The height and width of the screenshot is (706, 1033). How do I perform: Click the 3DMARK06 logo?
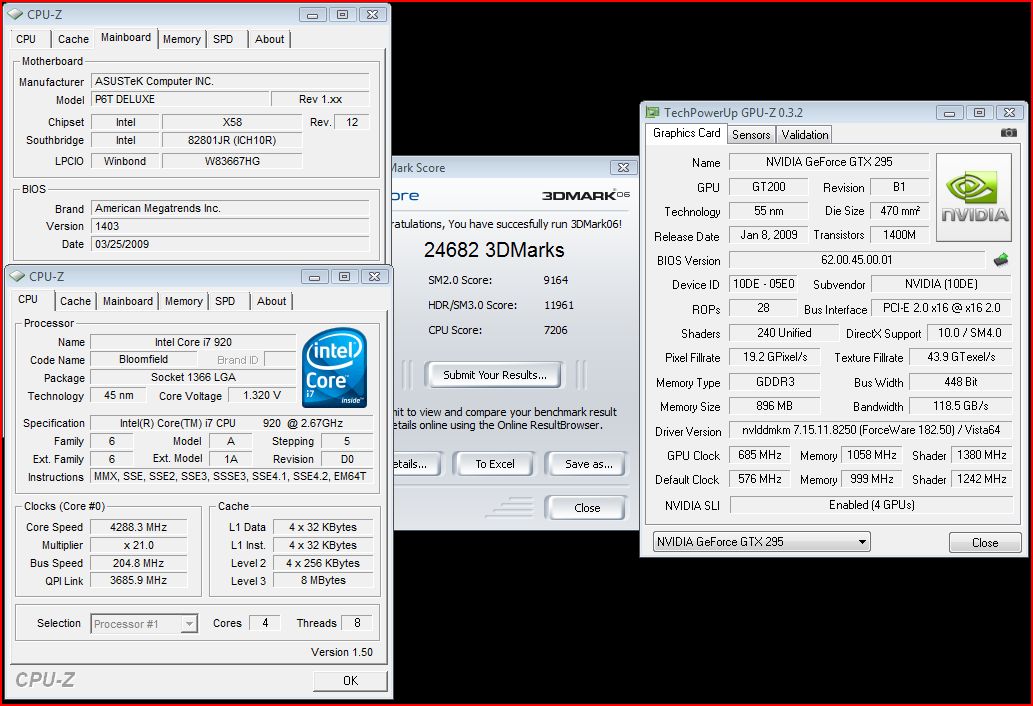point(586,195)
